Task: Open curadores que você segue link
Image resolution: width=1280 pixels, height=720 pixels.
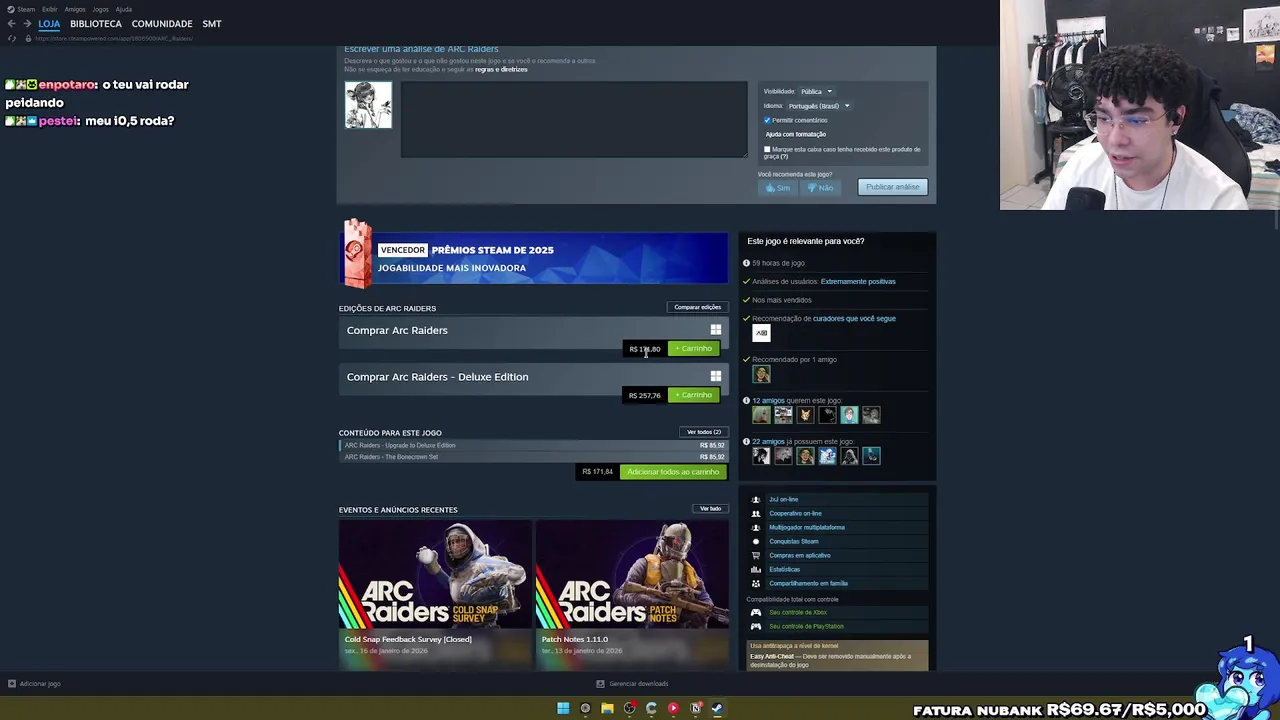Action: point(854,319)
